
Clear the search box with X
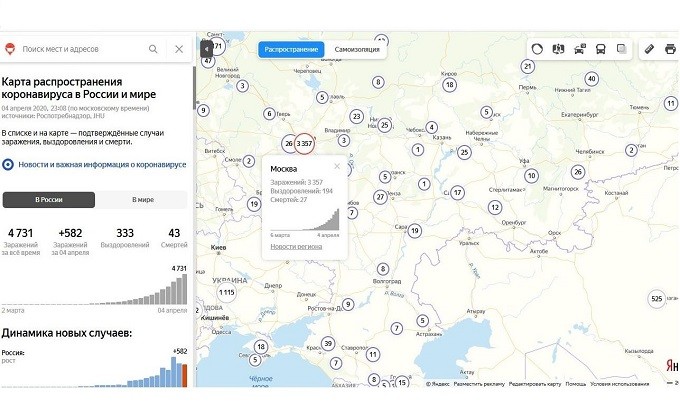179,49
